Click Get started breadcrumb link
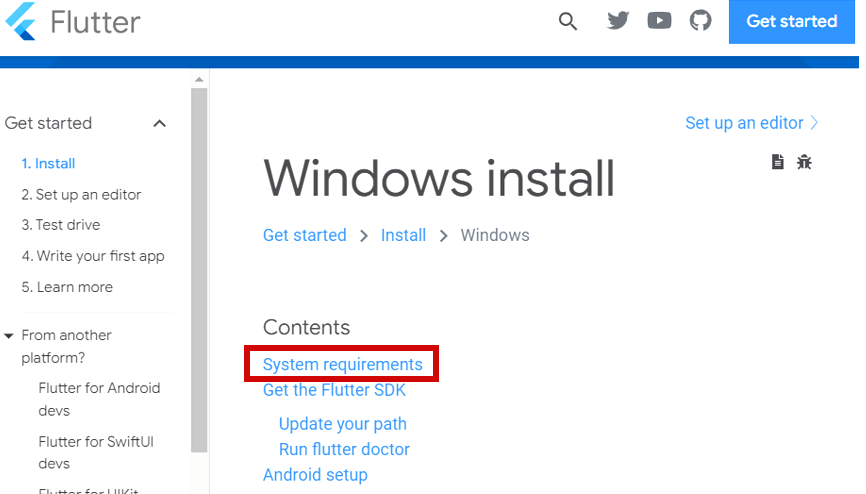 click(x=305, y=235)
